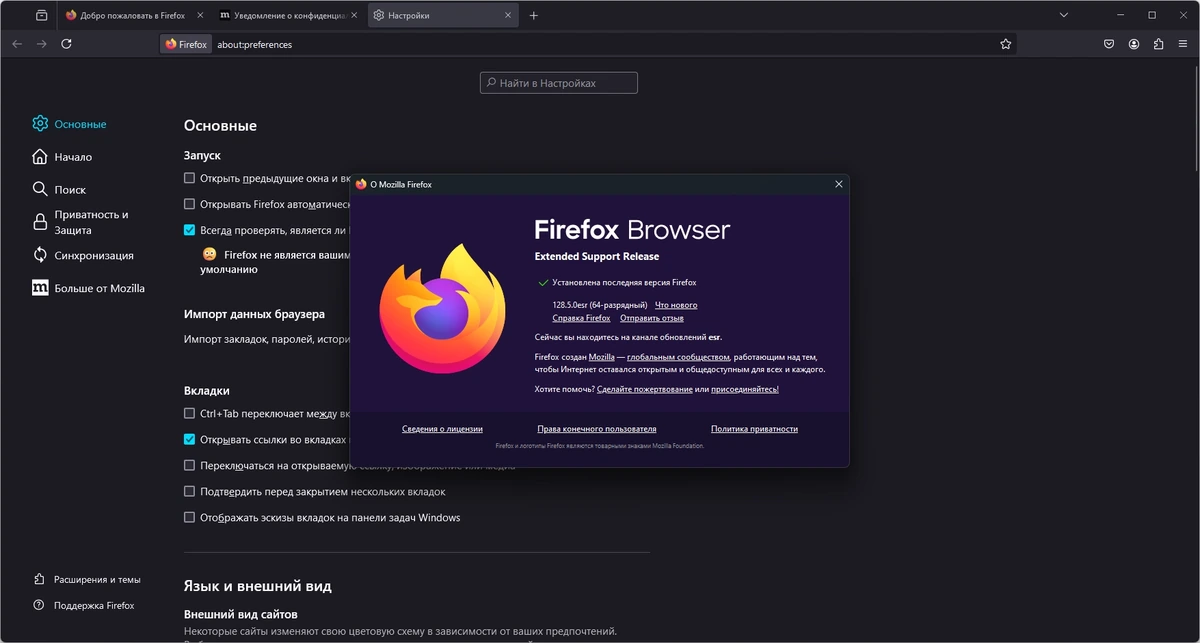Viewport: 1200px width, 643px height.
Task: Open the Pocket save icon
Action: pyautogui.click(x=1109, y=44)
